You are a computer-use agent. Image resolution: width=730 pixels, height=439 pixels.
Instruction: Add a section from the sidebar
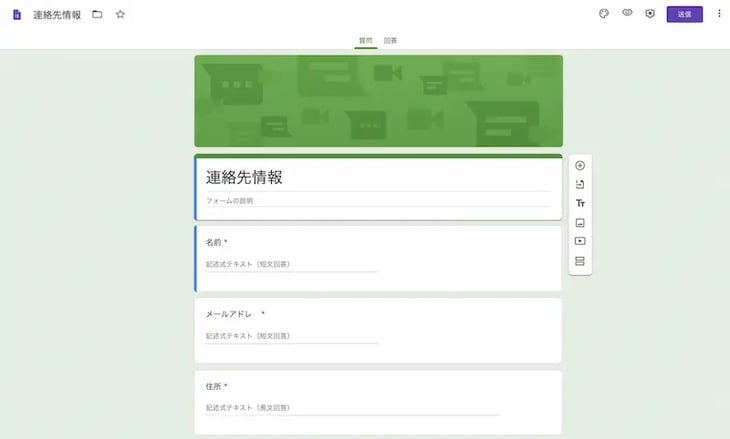(580, 261)
